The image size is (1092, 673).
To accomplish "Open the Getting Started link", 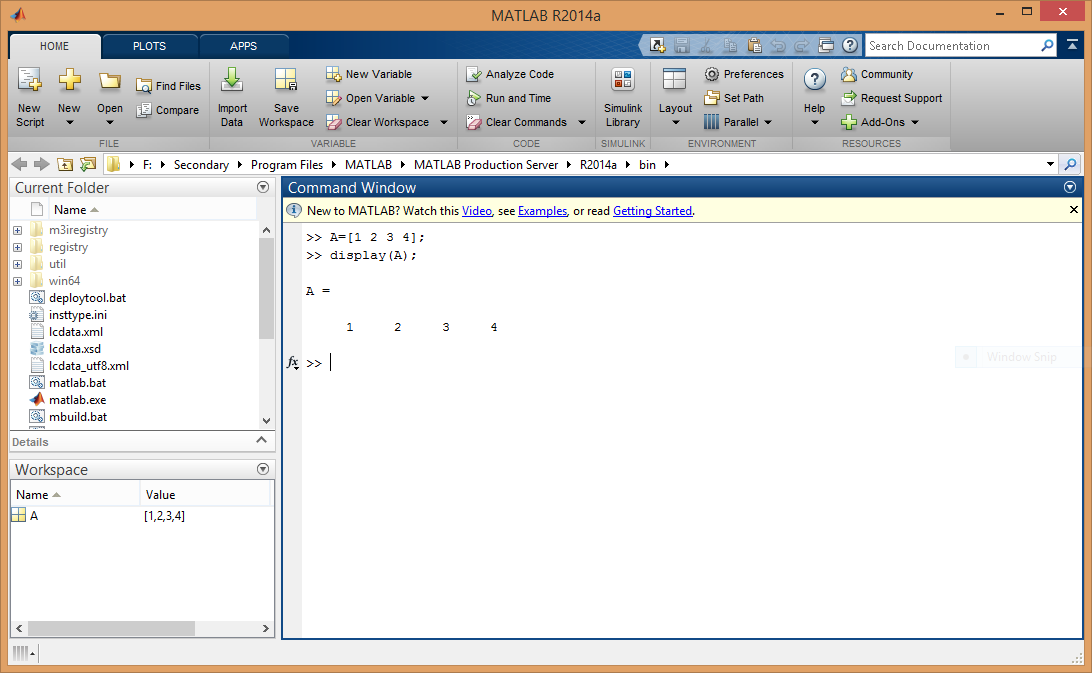I will click(653, 211).
